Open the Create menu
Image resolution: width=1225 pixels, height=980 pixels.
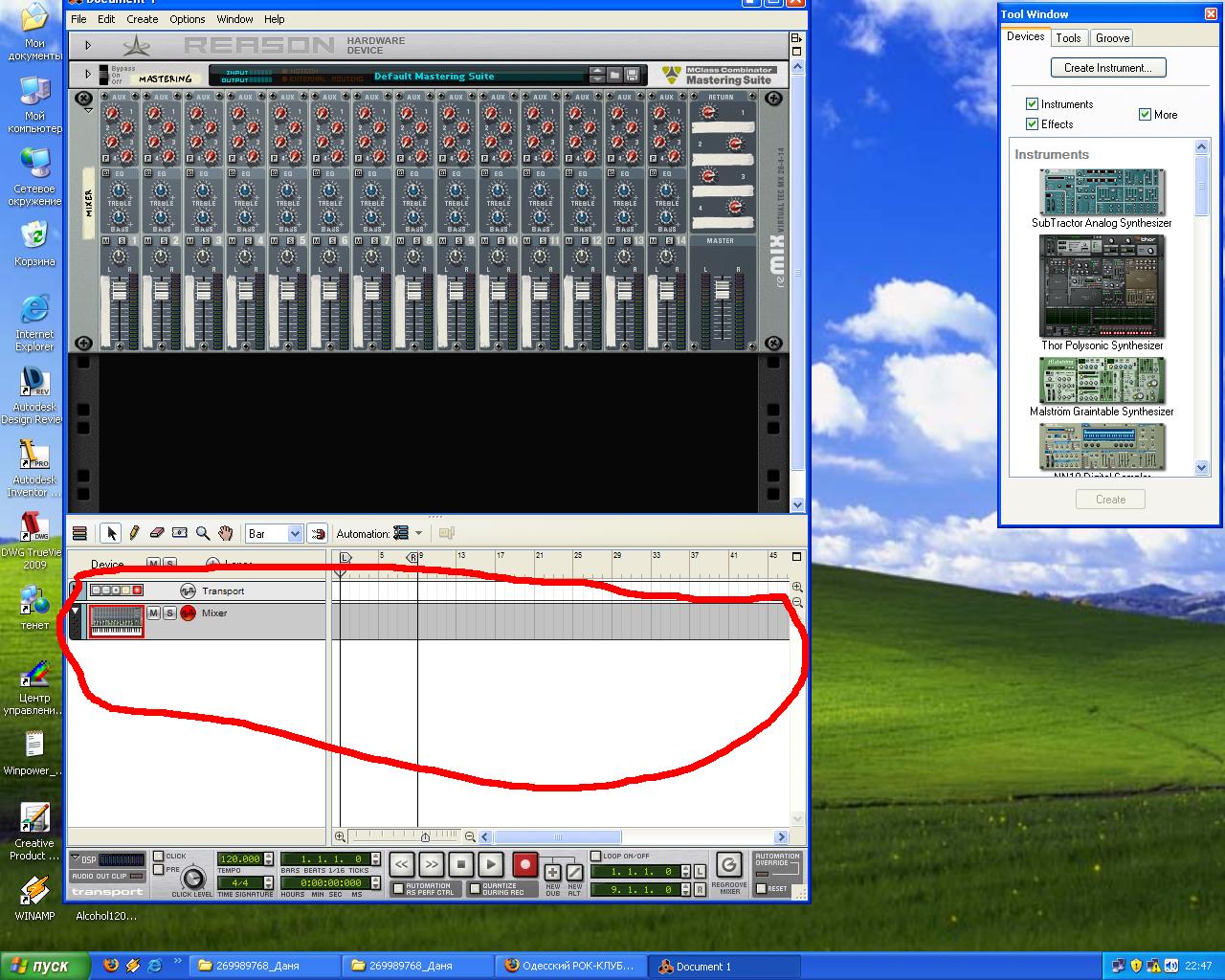point(142,19)
